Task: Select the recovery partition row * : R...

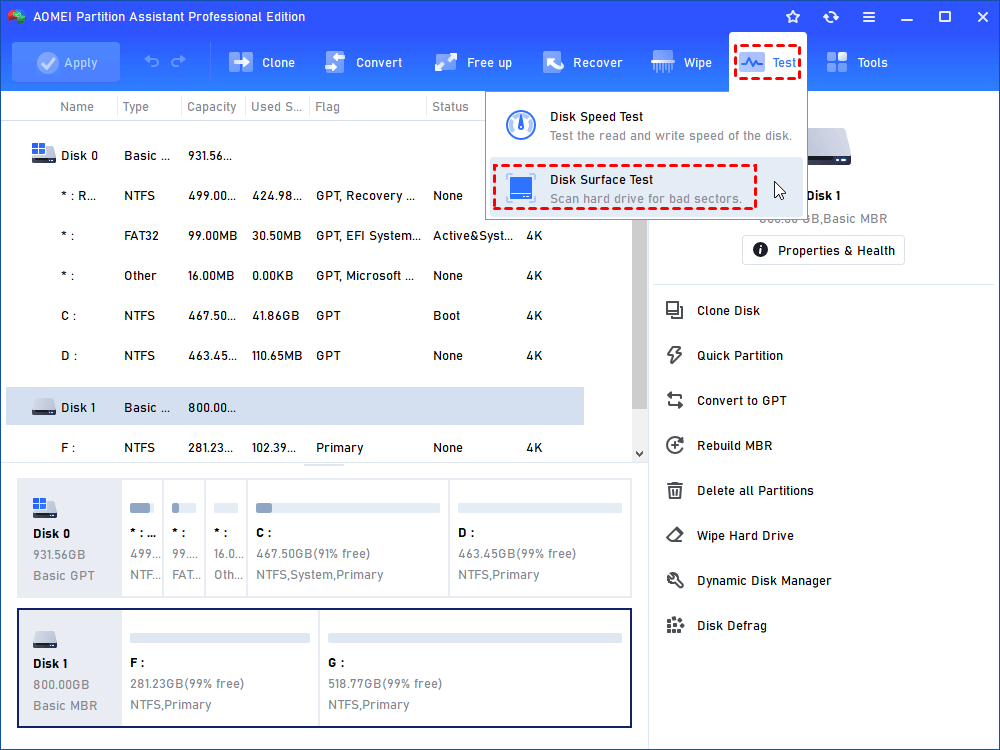Action: click(x=295, y=196)
